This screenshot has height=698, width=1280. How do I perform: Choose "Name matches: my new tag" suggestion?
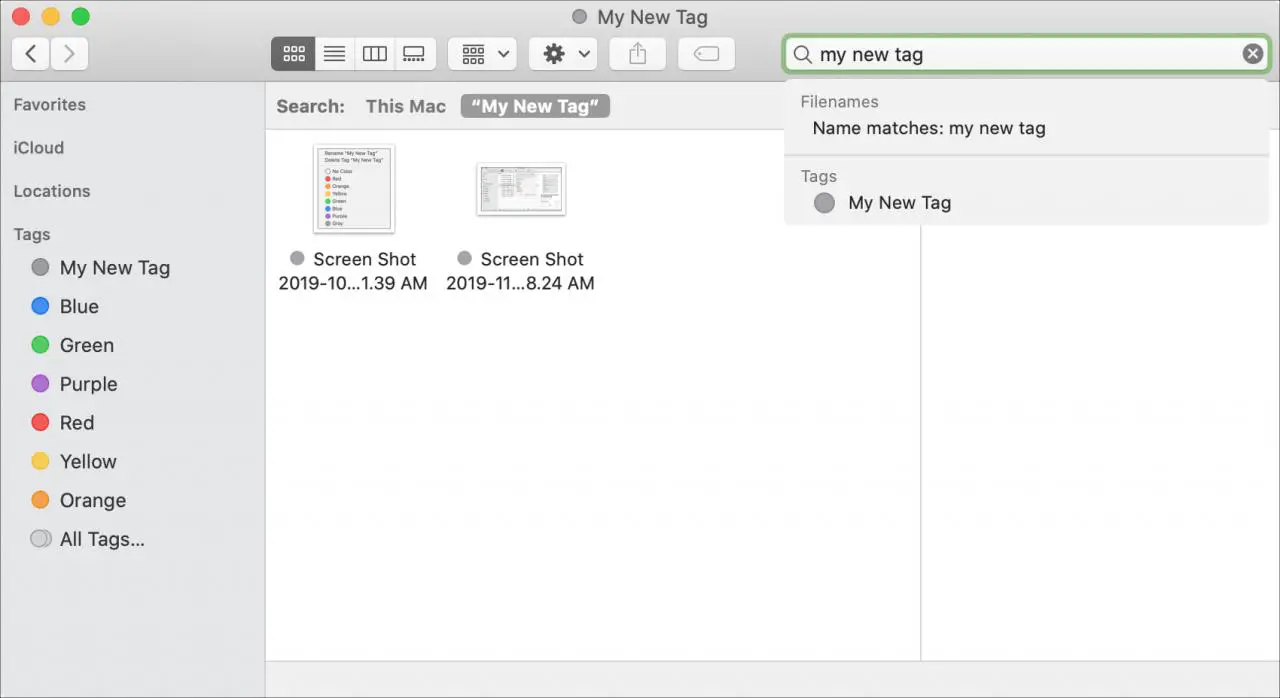pos(928,128)
